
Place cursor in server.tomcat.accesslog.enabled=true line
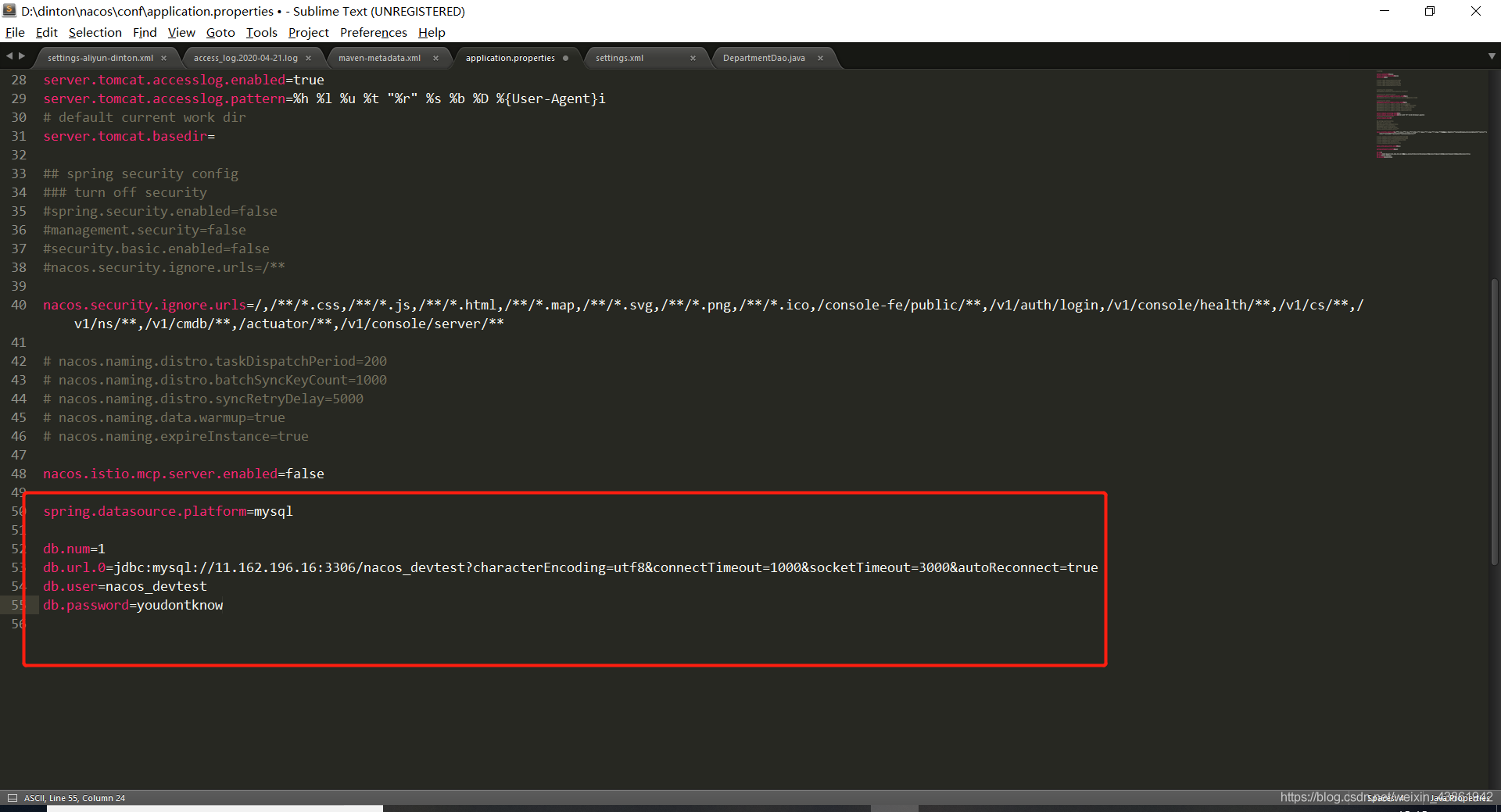pyautogui.click(x=184, y=80)
